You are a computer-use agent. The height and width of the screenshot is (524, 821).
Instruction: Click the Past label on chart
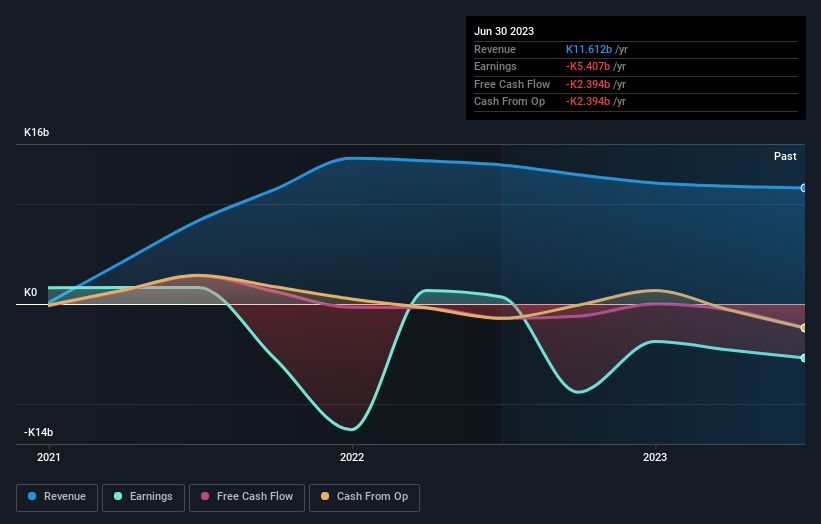click(785, 157)
